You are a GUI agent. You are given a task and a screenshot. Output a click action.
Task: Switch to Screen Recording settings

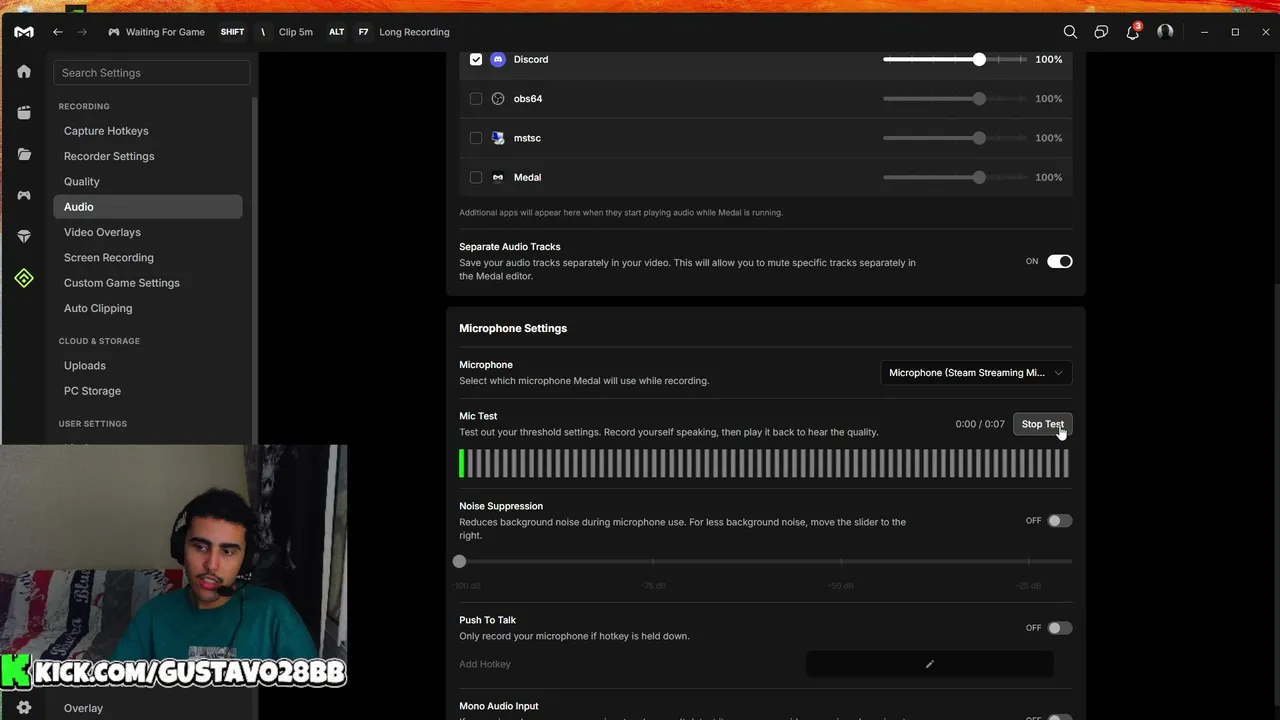click(109, 258)
